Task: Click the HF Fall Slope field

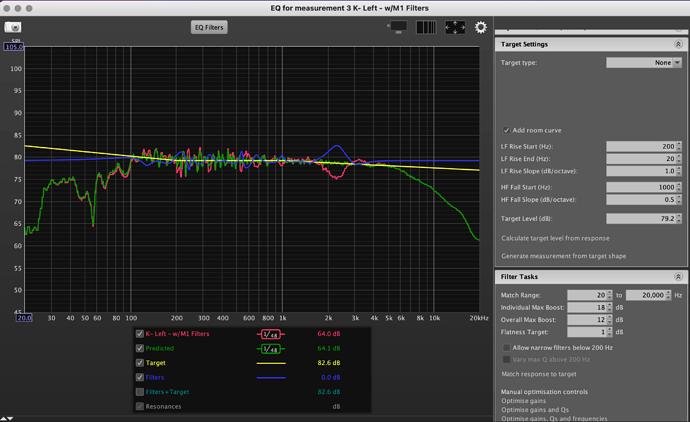Action: (x=641, y=199)
